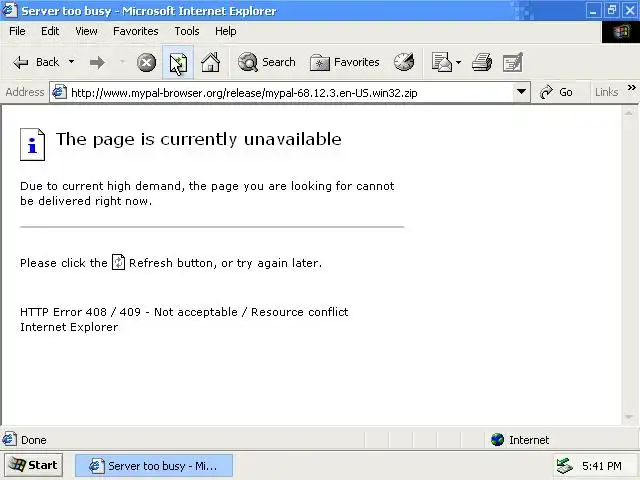
Task: Open the History clock icon
Action: pos(404,62)
